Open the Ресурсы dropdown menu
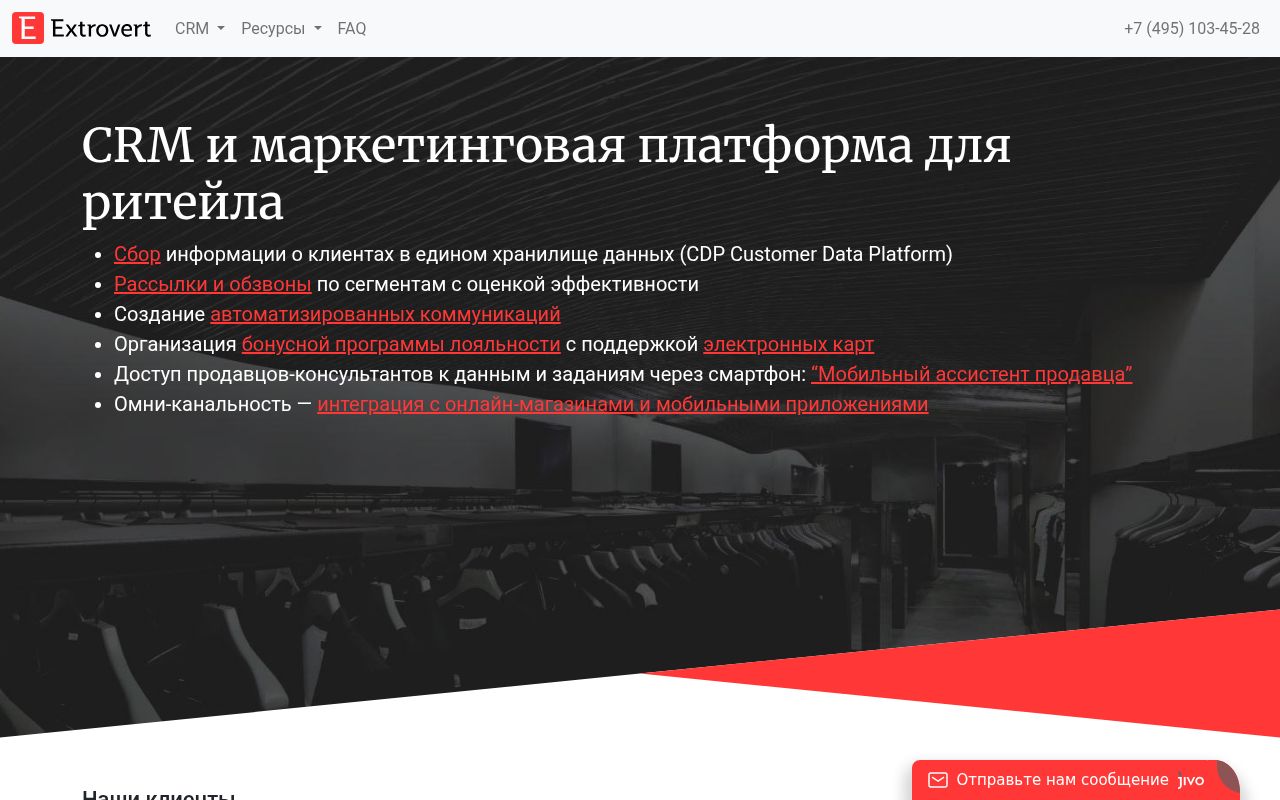 (x=281, y=28)
